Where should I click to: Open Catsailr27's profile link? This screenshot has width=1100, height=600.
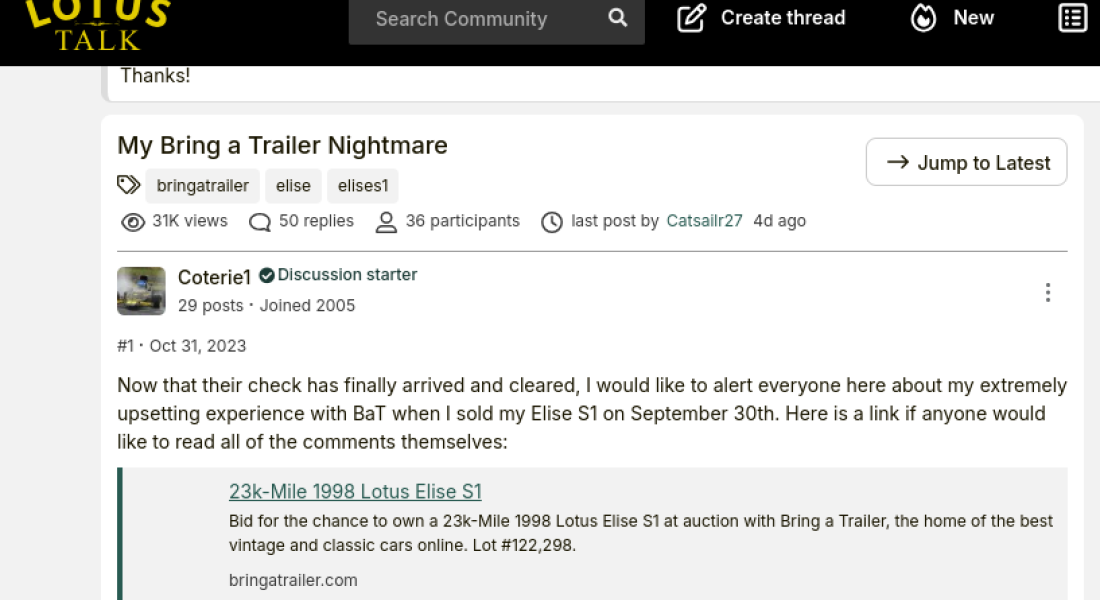[x=704, y=221]
